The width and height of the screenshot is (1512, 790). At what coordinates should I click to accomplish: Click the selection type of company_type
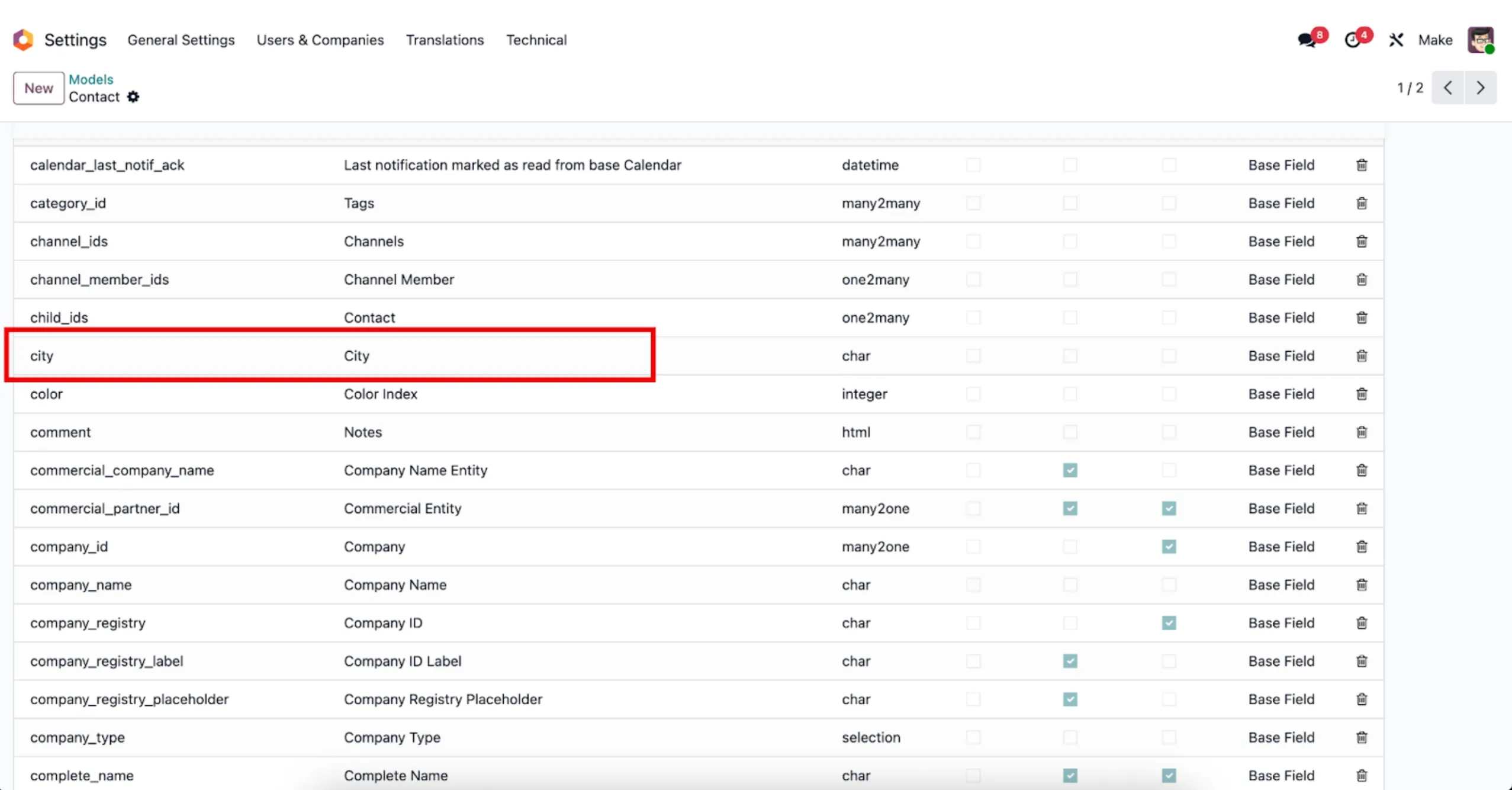point(871,737)
